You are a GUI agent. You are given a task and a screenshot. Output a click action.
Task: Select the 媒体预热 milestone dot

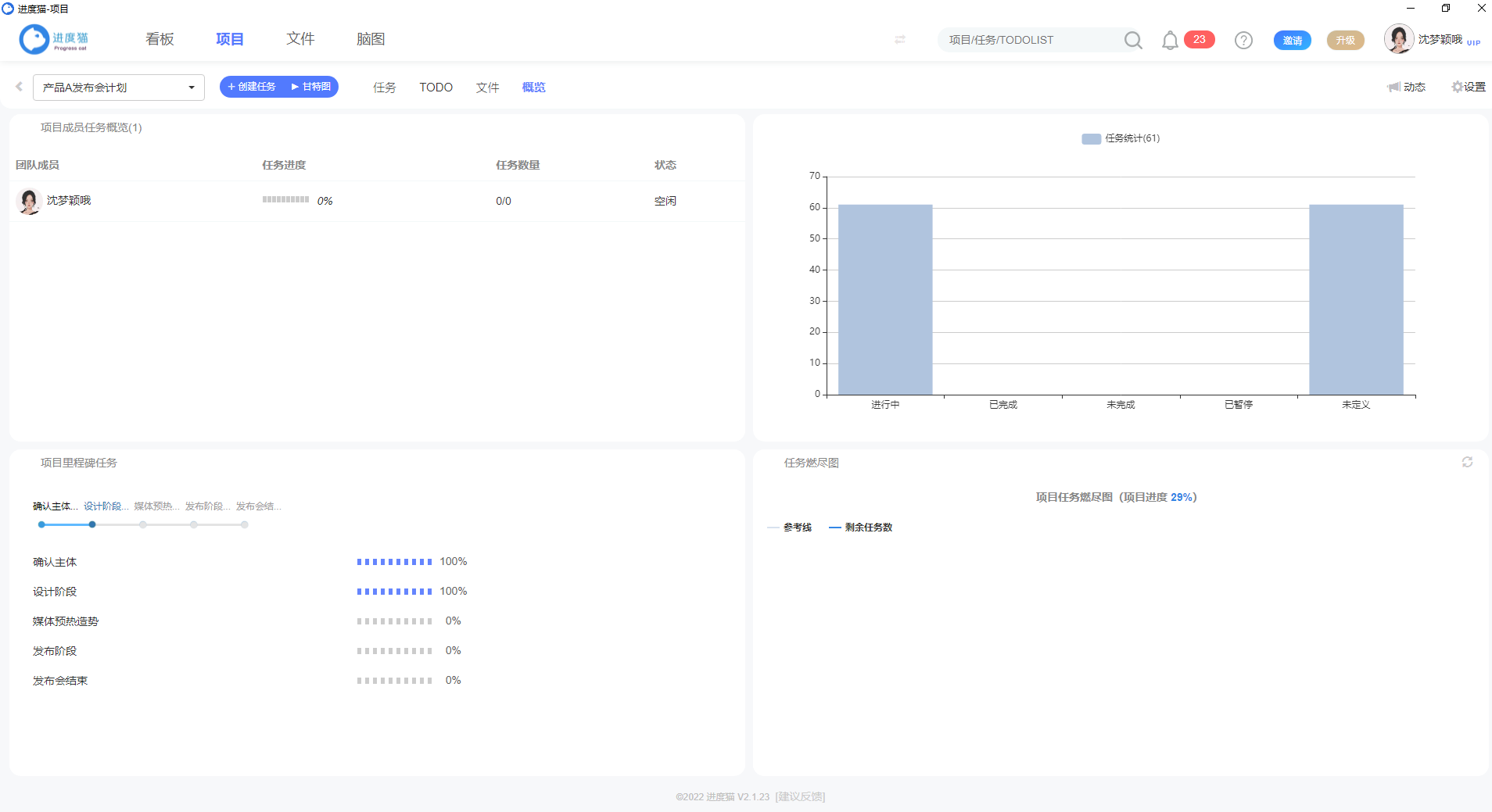click(x=143, y=524)
